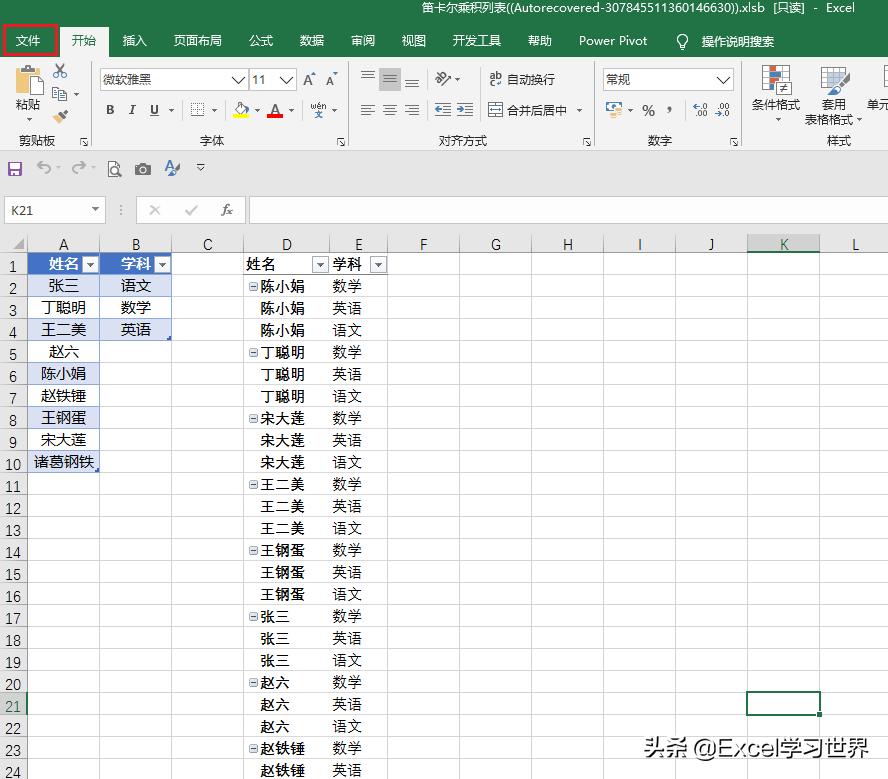Open the 姓名 column filter dropdown
888x779 pixels.
point(92,263)
